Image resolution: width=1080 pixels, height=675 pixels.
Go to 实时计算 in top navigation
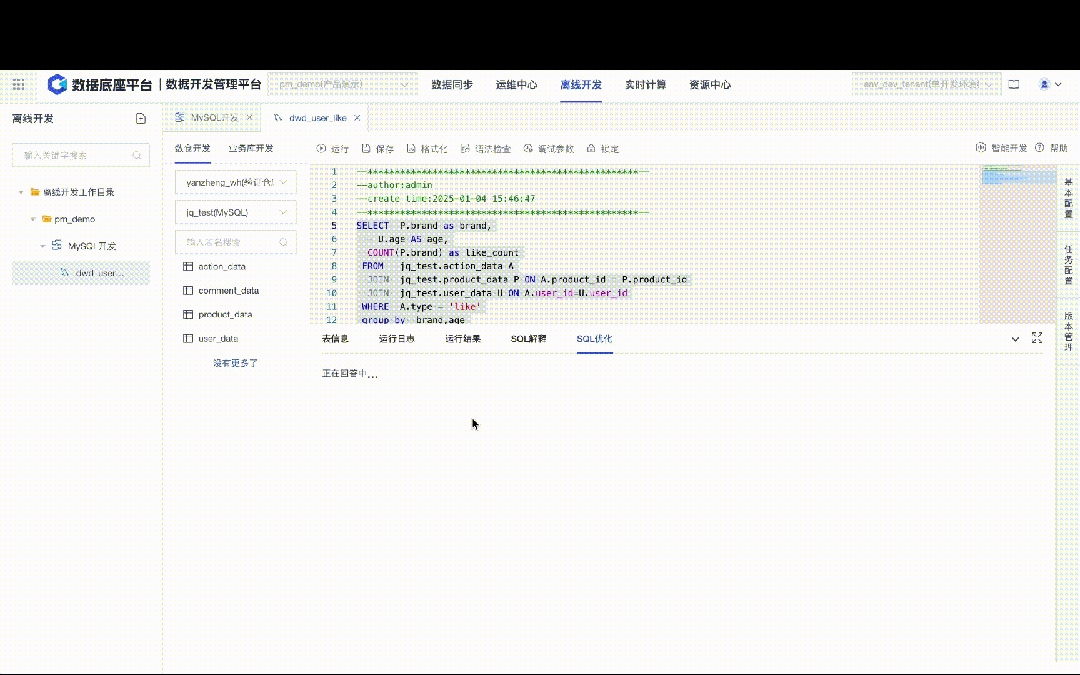pos(645,85)
